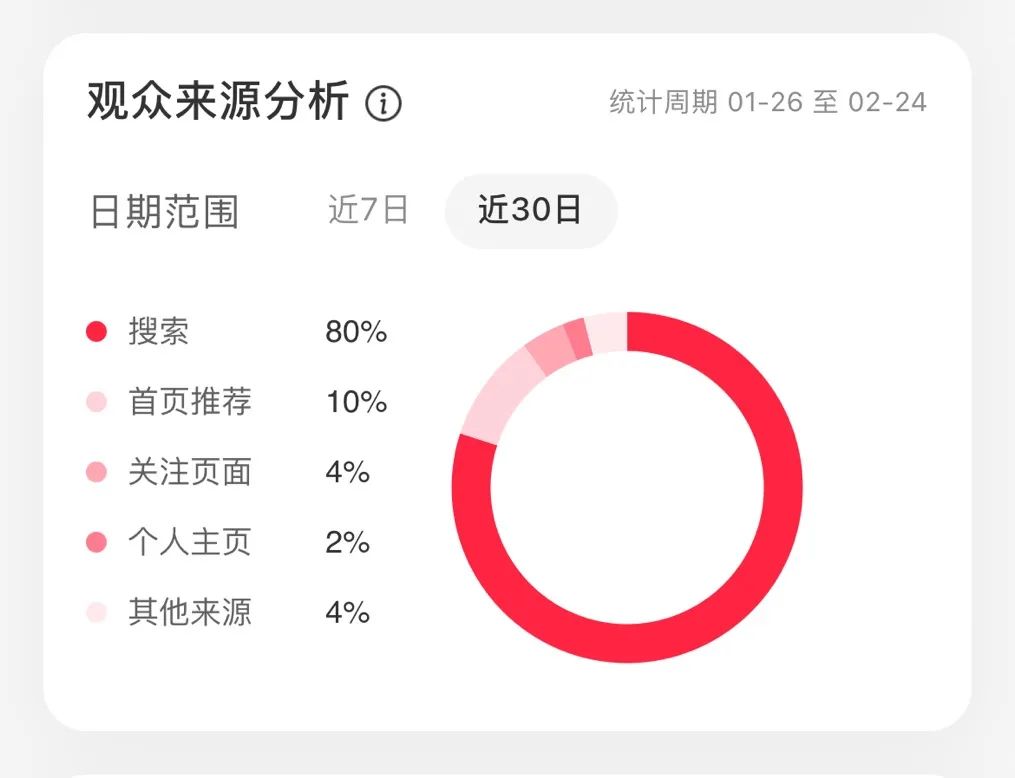The height and width of the screenshot is (778, 1015).
Task: Click the 10% homepage recommendation value
Action: 357,402
